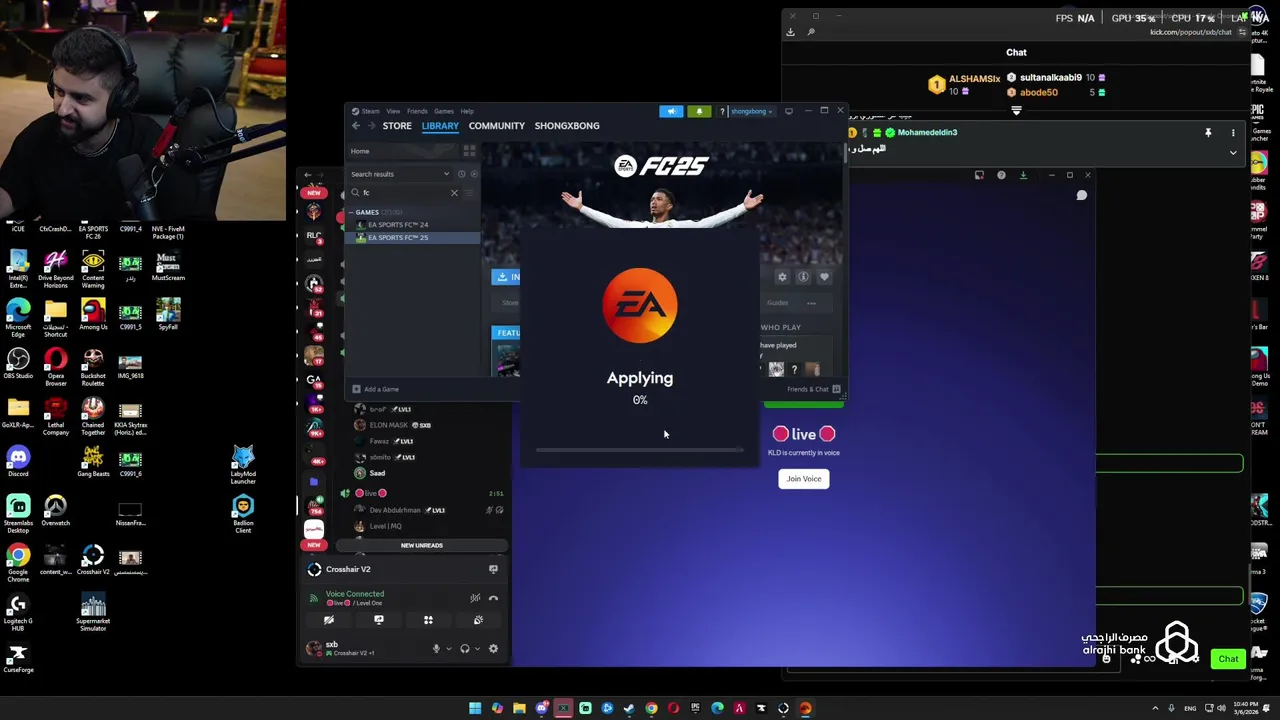Click the blue Install button in Steam
The image size is (1280, 720).
click(506, 277)
